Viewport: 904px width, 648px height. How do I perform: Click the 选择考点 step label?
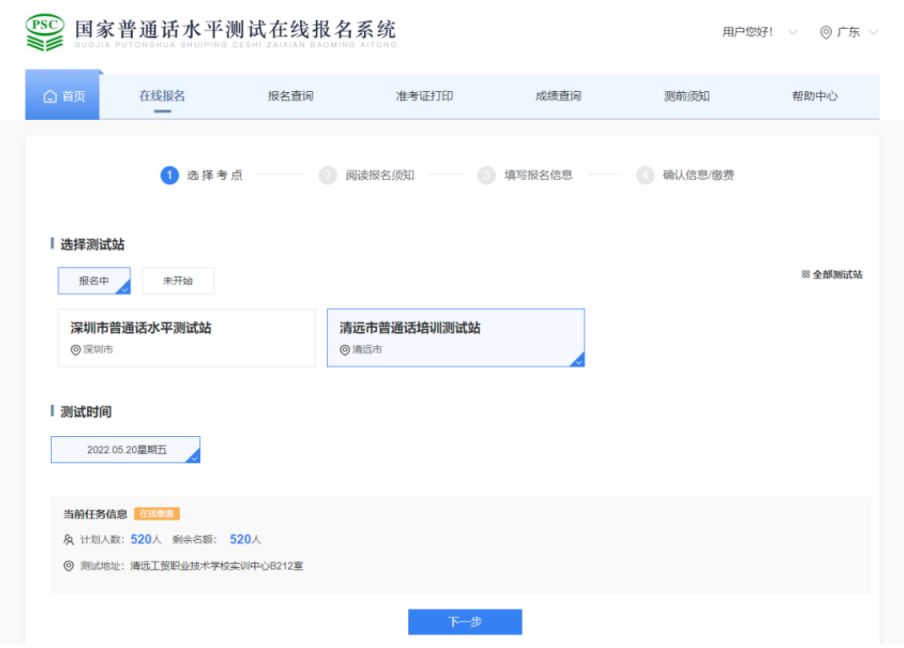pos(214,175)
